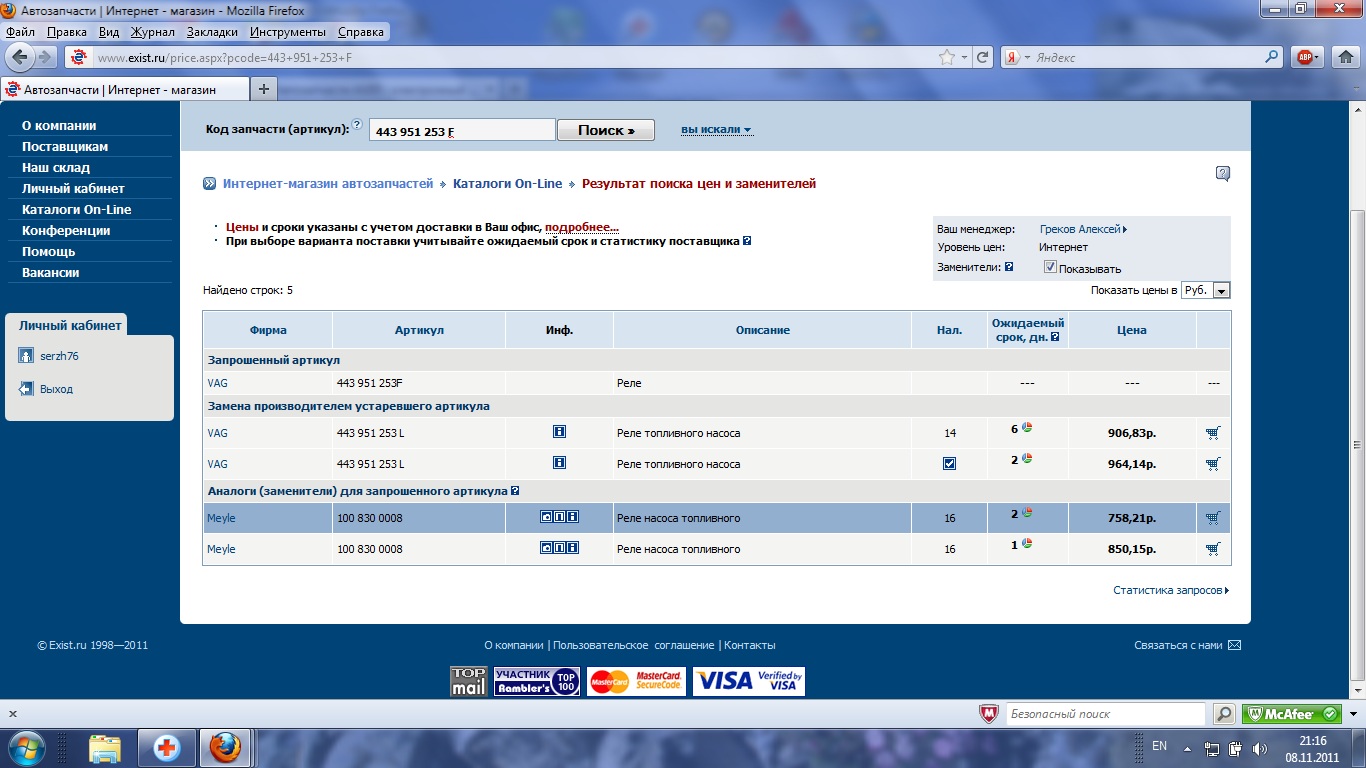Open Наш склад sidebar link
This screenshot has height=768, width=1366.
[56, 167]
